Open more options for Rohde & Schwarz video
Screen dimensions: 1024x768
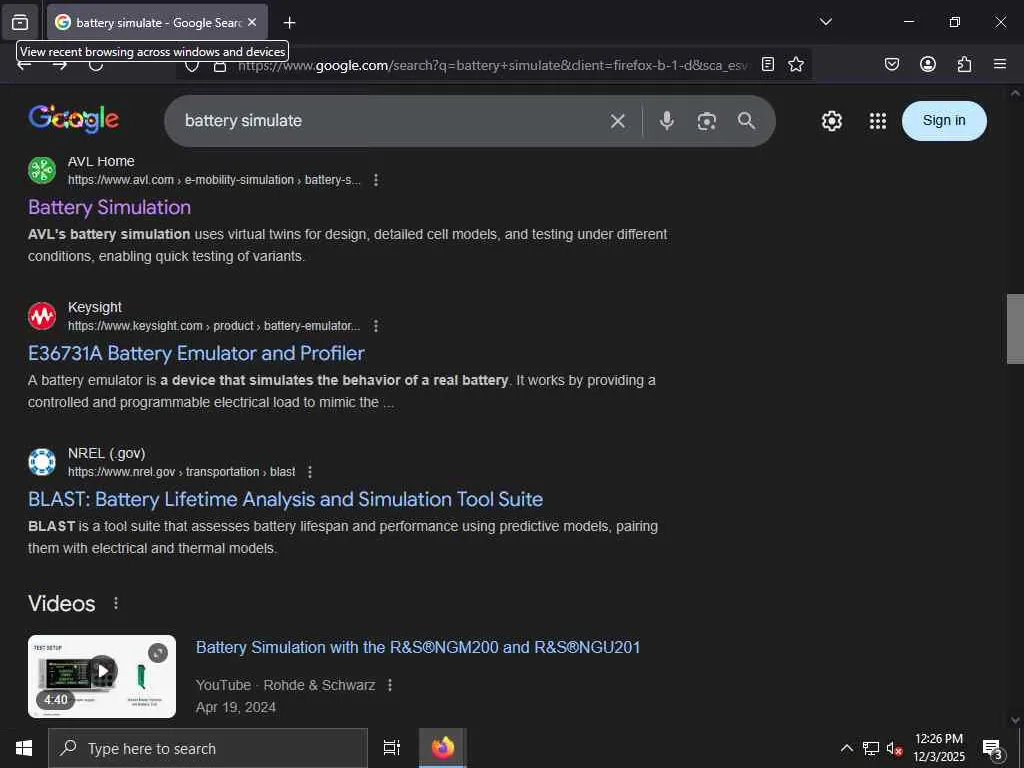[390, 685]
